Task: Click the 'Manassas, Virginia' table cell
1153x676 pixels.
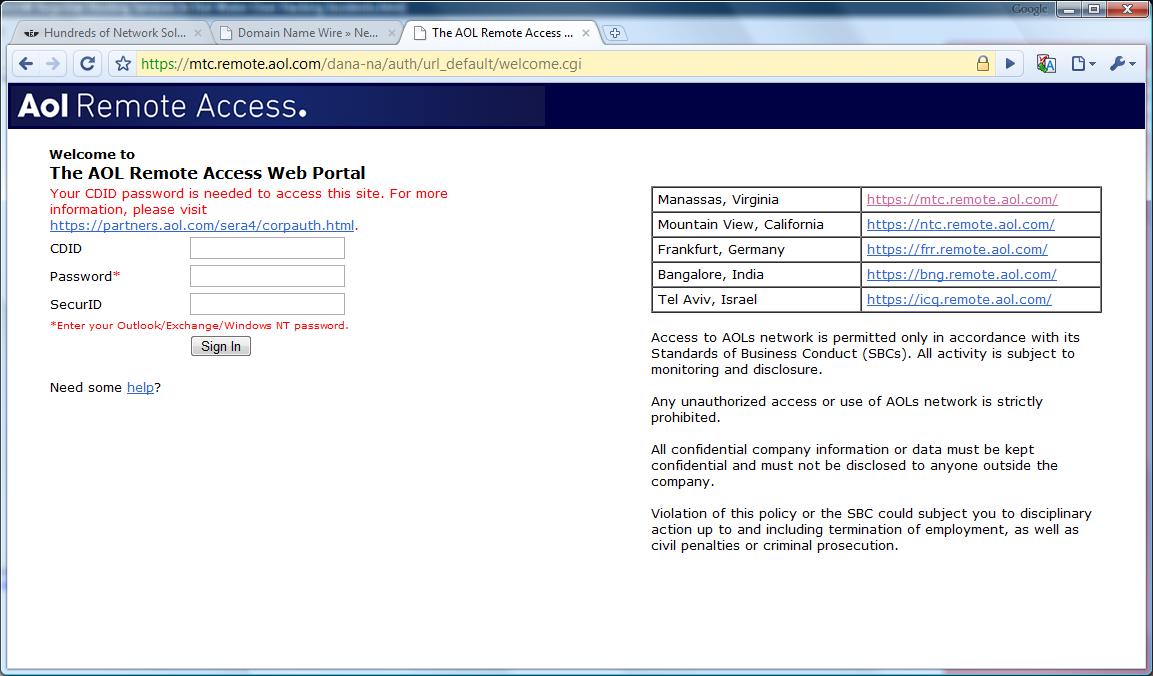Action: pos(756,199)
